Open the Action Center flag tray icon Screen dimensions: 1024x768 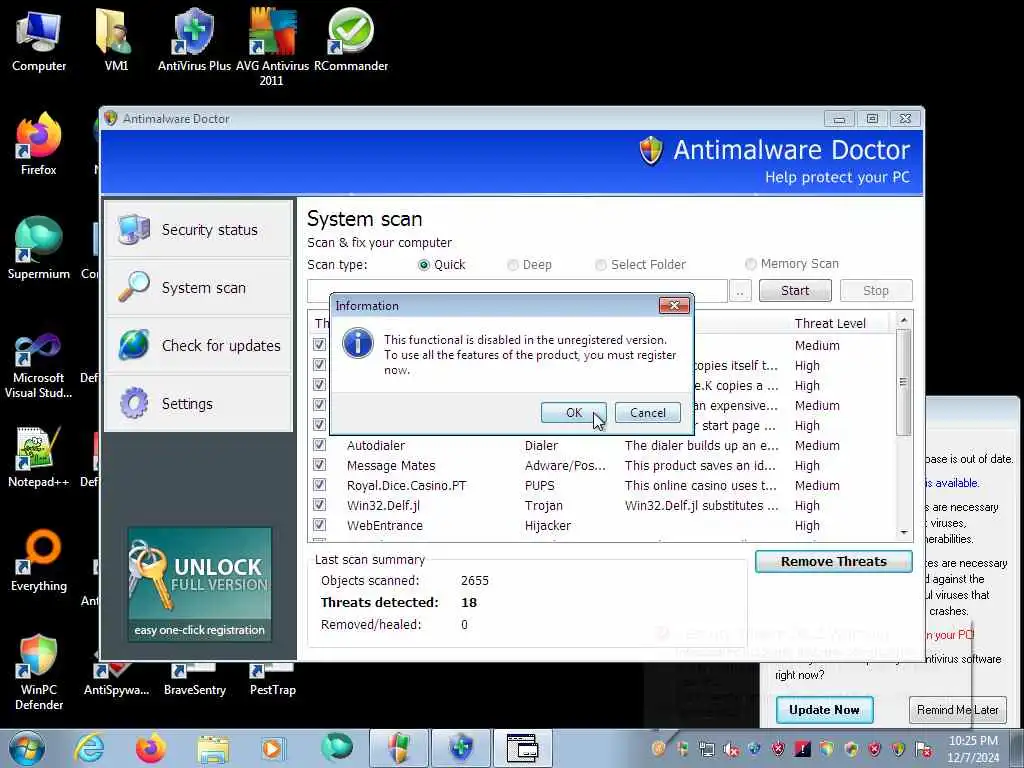coord(923,750)
